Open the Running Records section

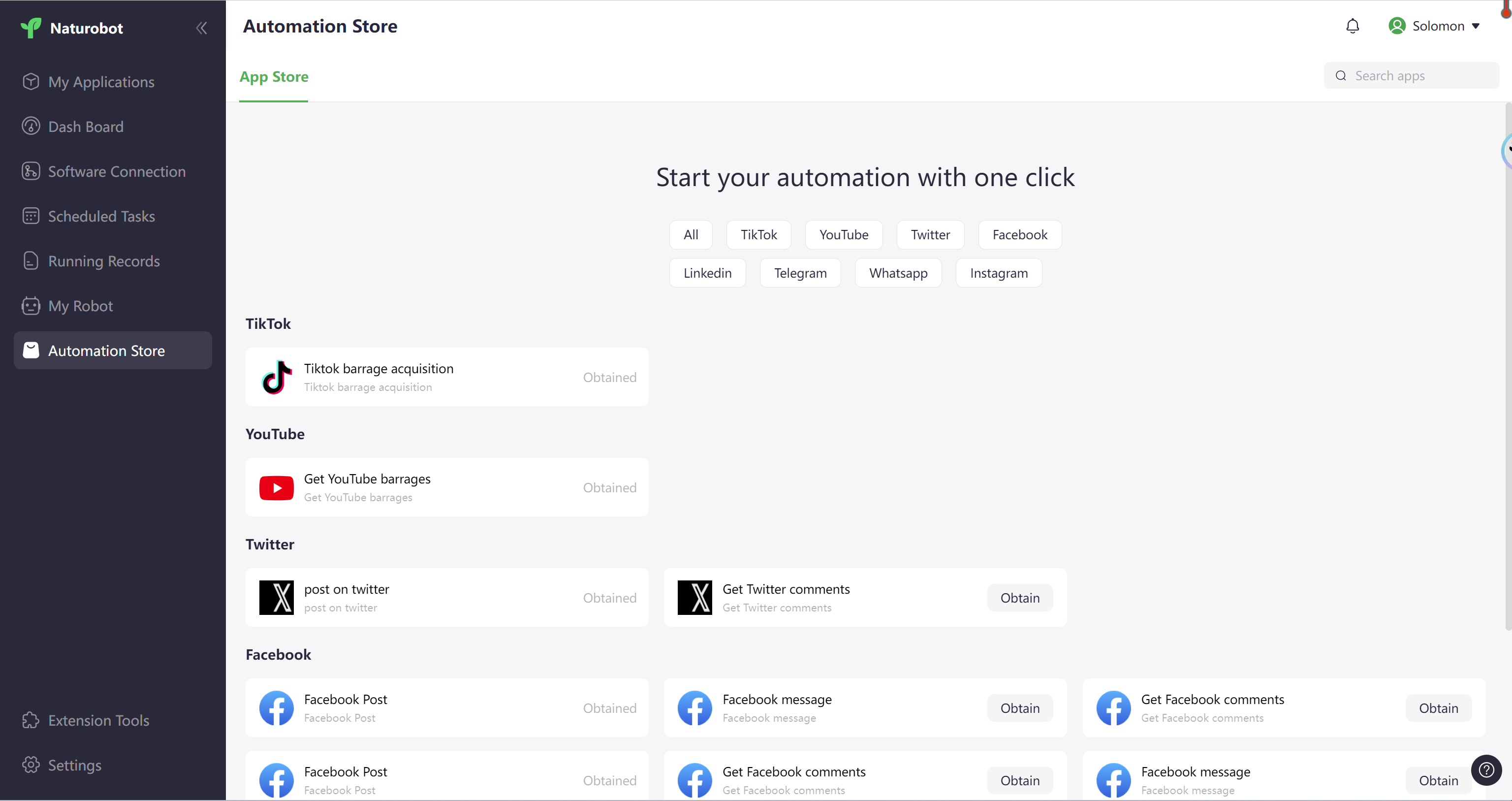pyautogui.click(x=104, y=261)
